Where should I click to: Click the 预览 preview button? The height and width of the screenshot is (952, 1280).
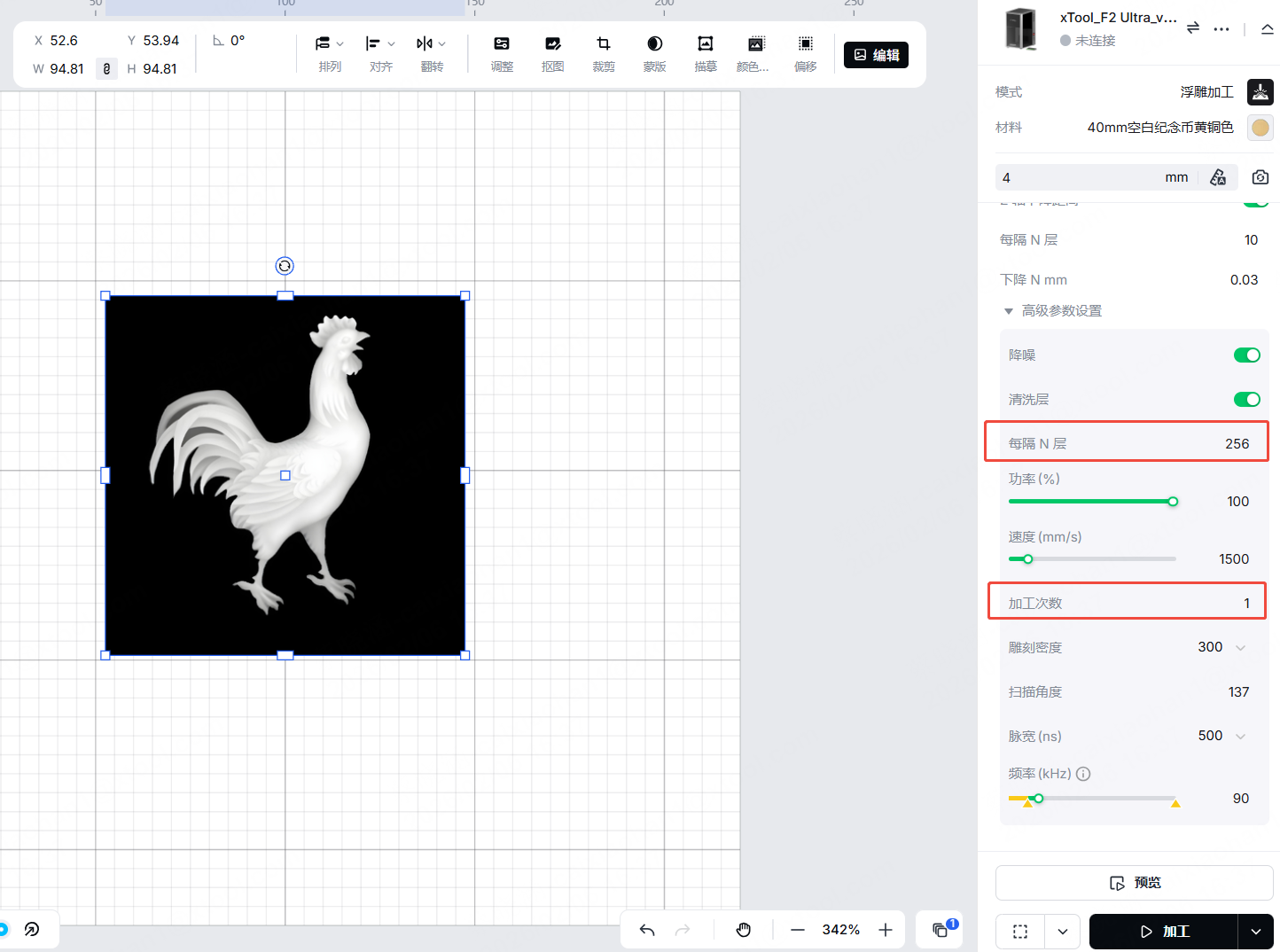(1134, 883)
